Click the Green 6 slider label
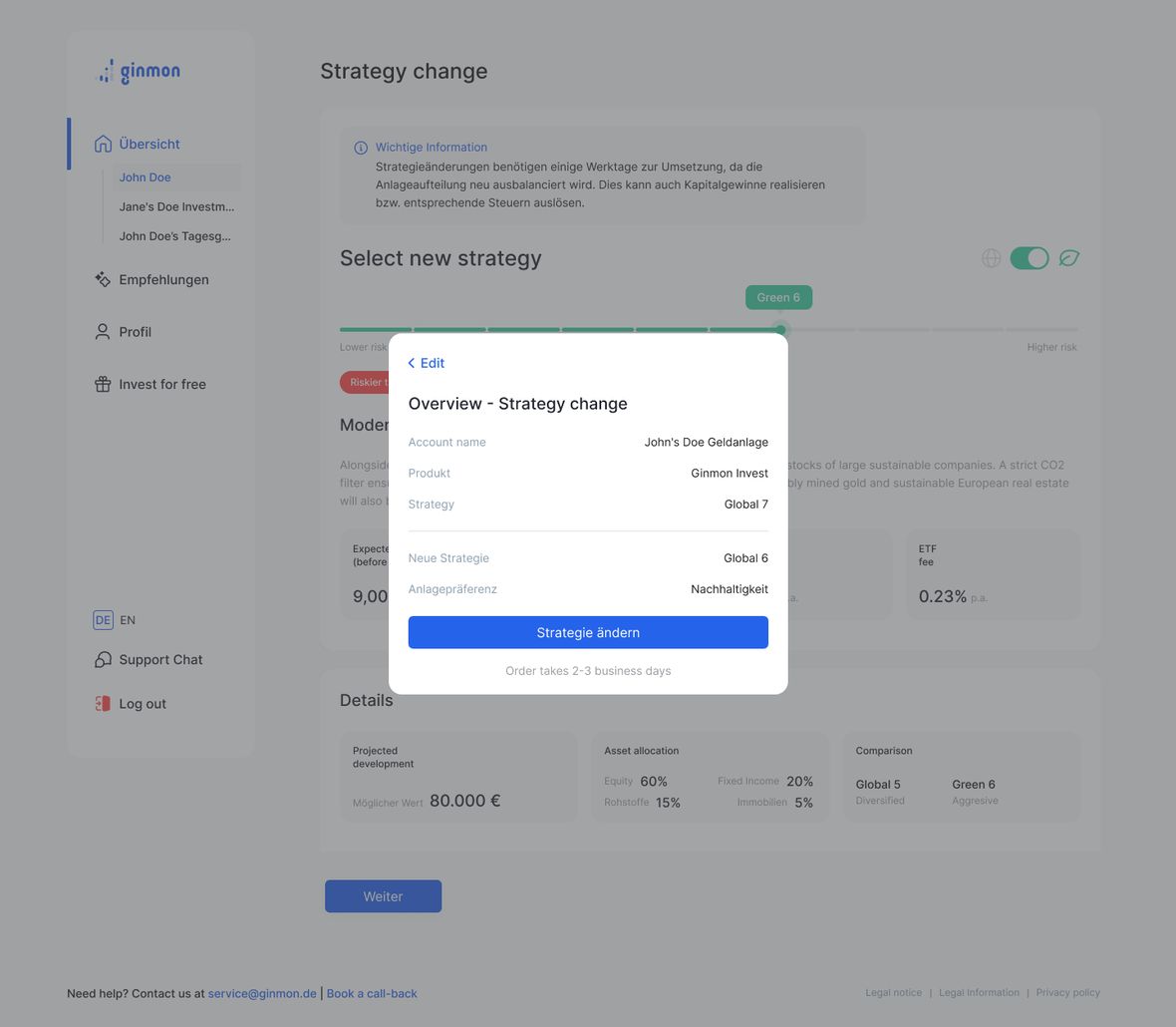The image size is (1176, 1027). 778,298
